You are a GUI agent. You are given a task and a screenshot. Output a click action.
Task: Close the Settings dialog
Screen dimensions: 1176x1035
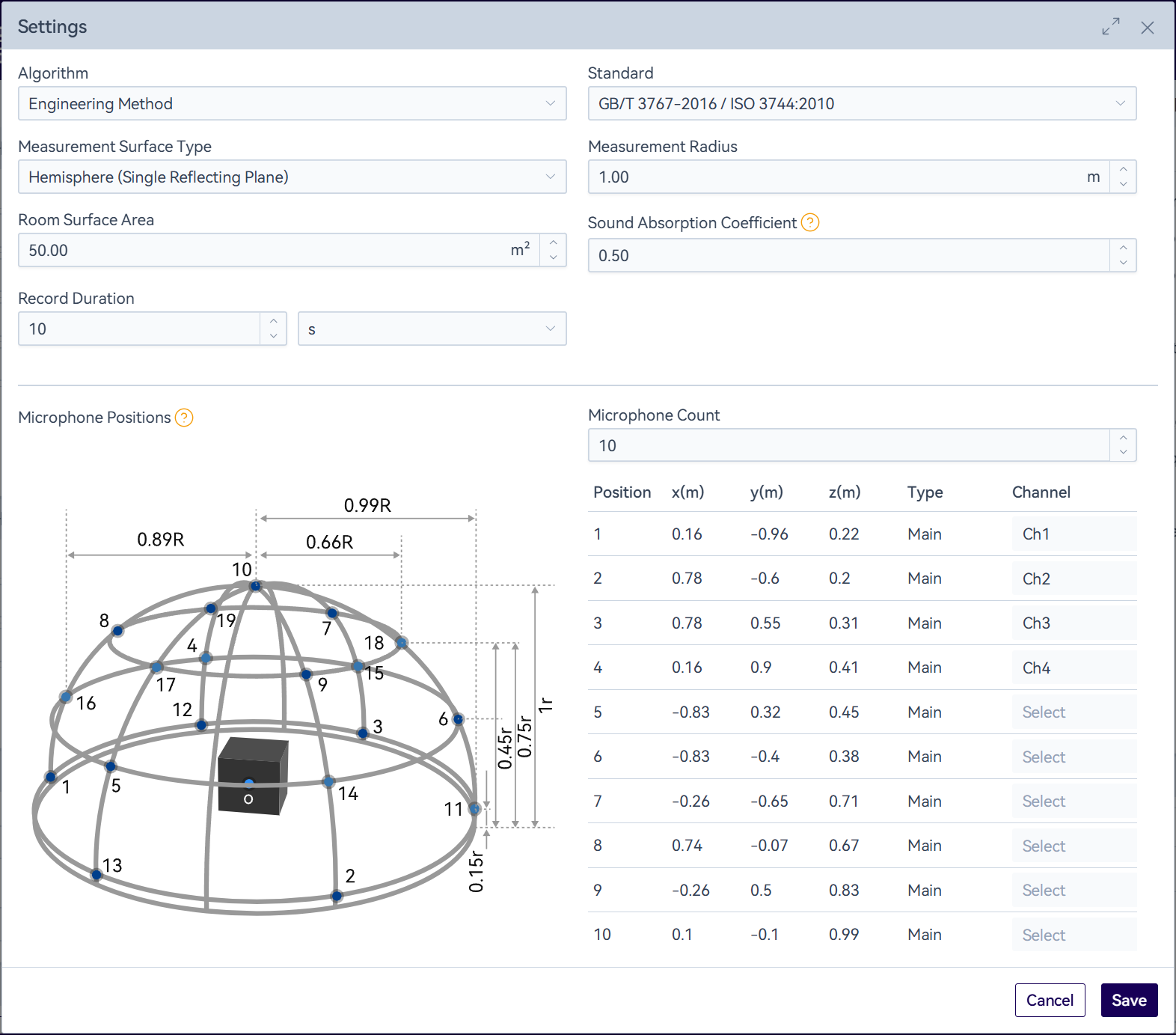pyautogui.click(x=1147, y=28)
